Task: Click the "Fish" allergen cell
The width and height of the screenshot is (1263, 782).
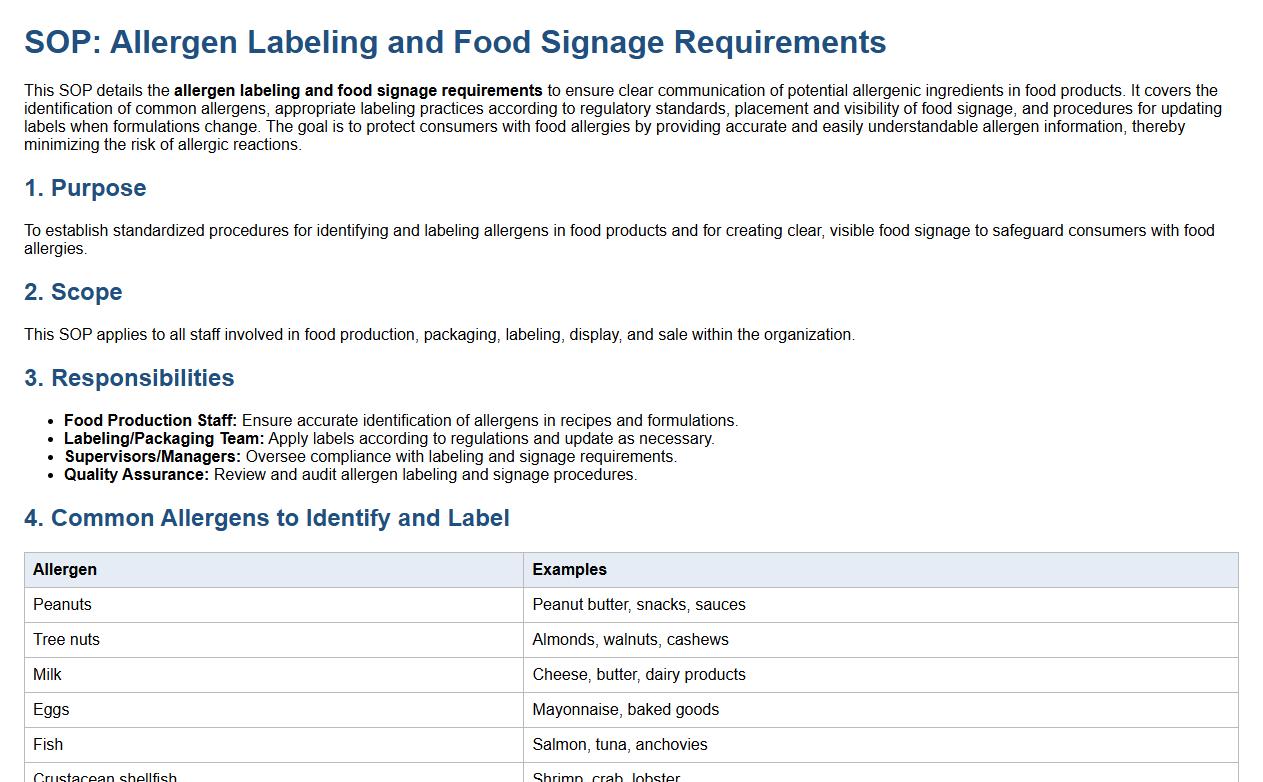Action: point(48,744)
